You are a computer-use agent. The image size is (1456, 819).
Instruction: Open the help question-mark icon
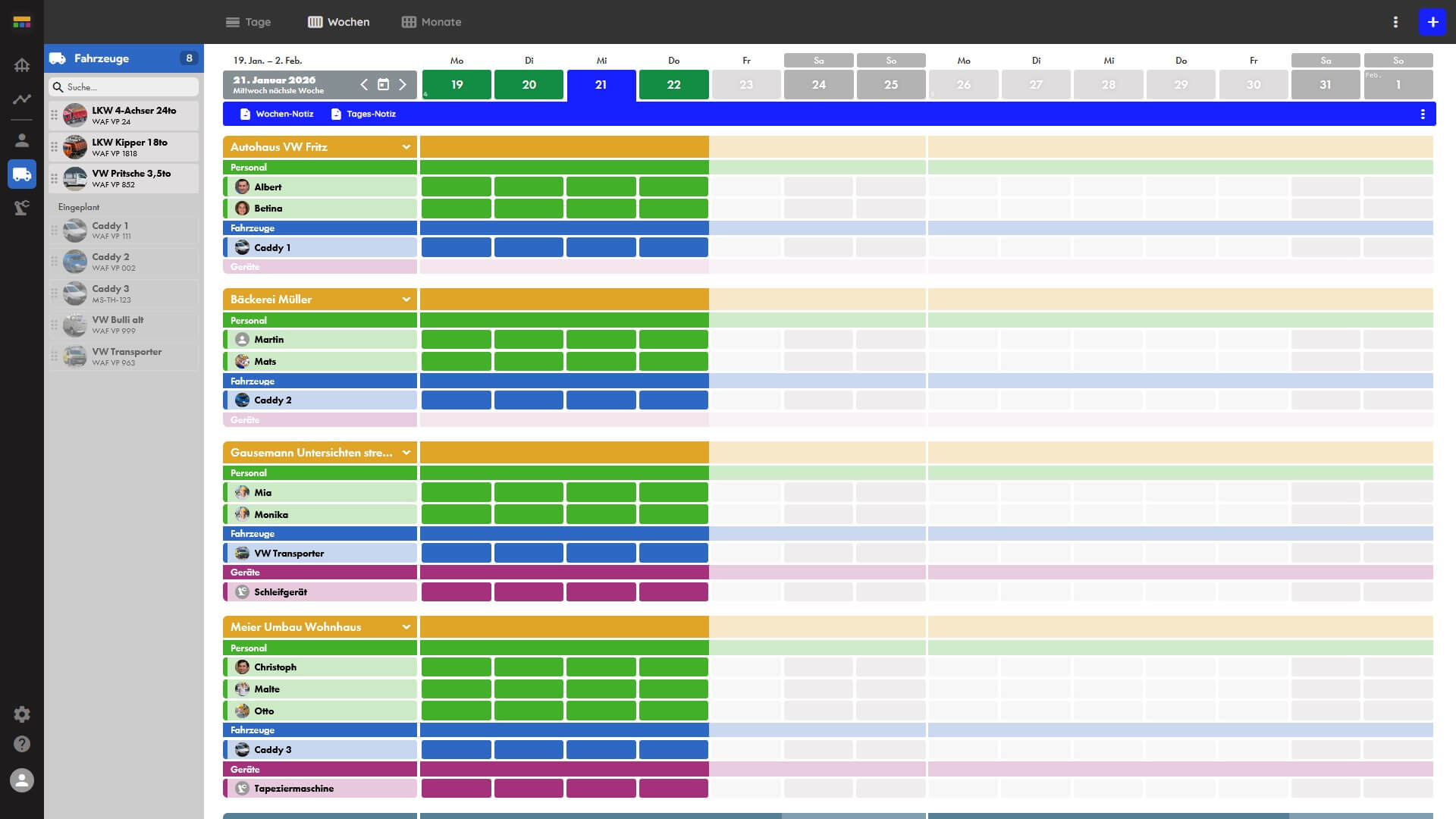pos(22,744)
